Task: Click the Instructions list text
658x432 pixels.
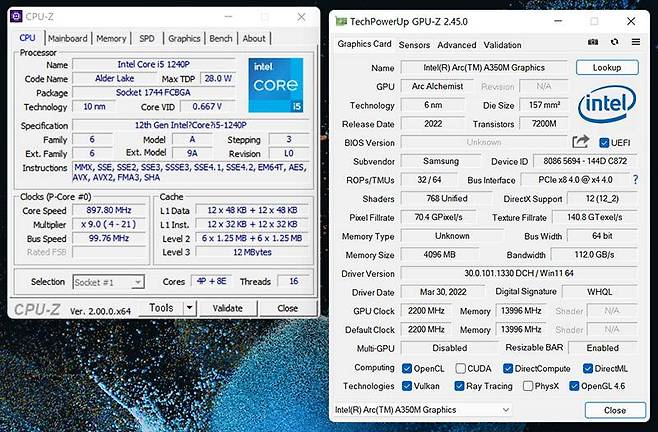Action: tap(191, 172)
